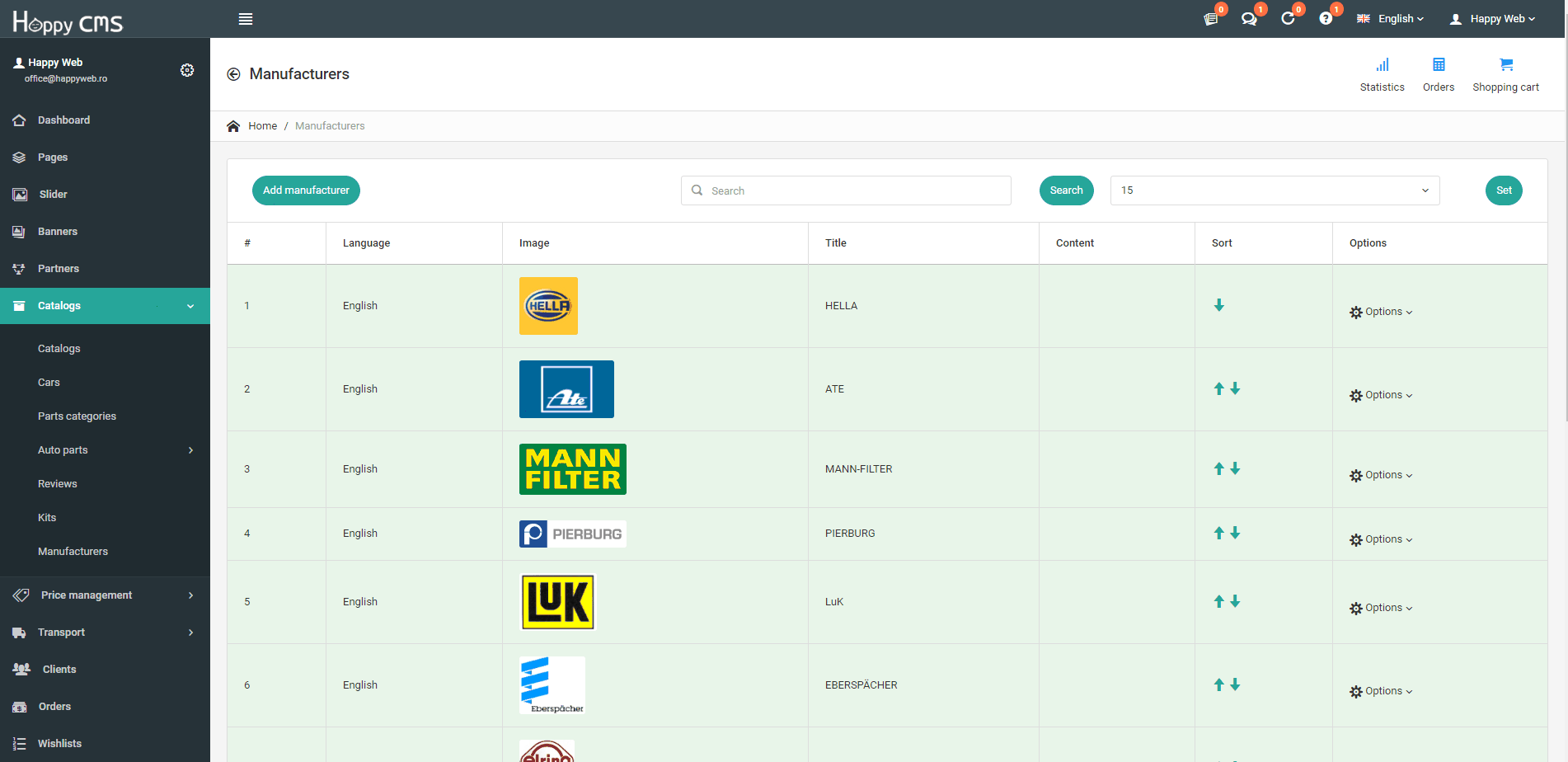Move EBERSPÄCHER down with the down arrow
This screenshot has width=1568, height=762.
[x=1235, y=684]
